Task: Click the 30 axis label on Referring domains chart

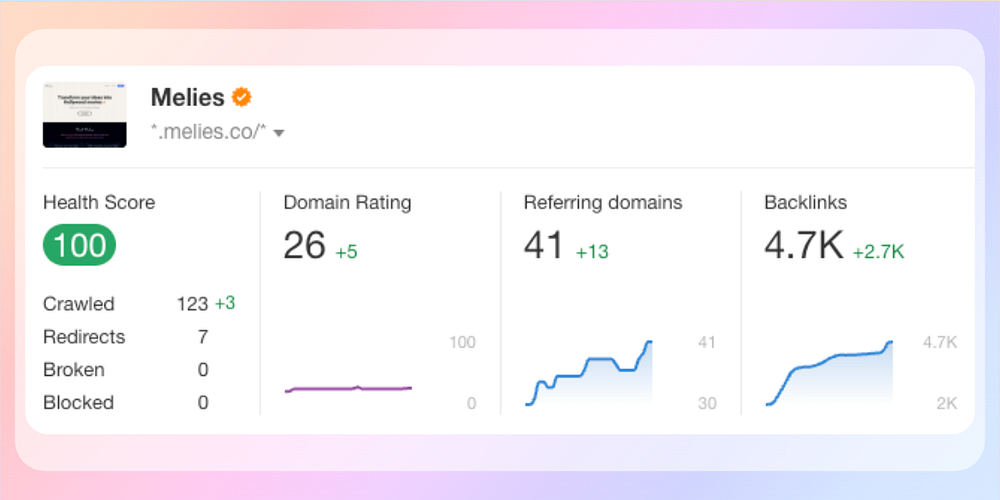Action: click(x=707, y=404)
